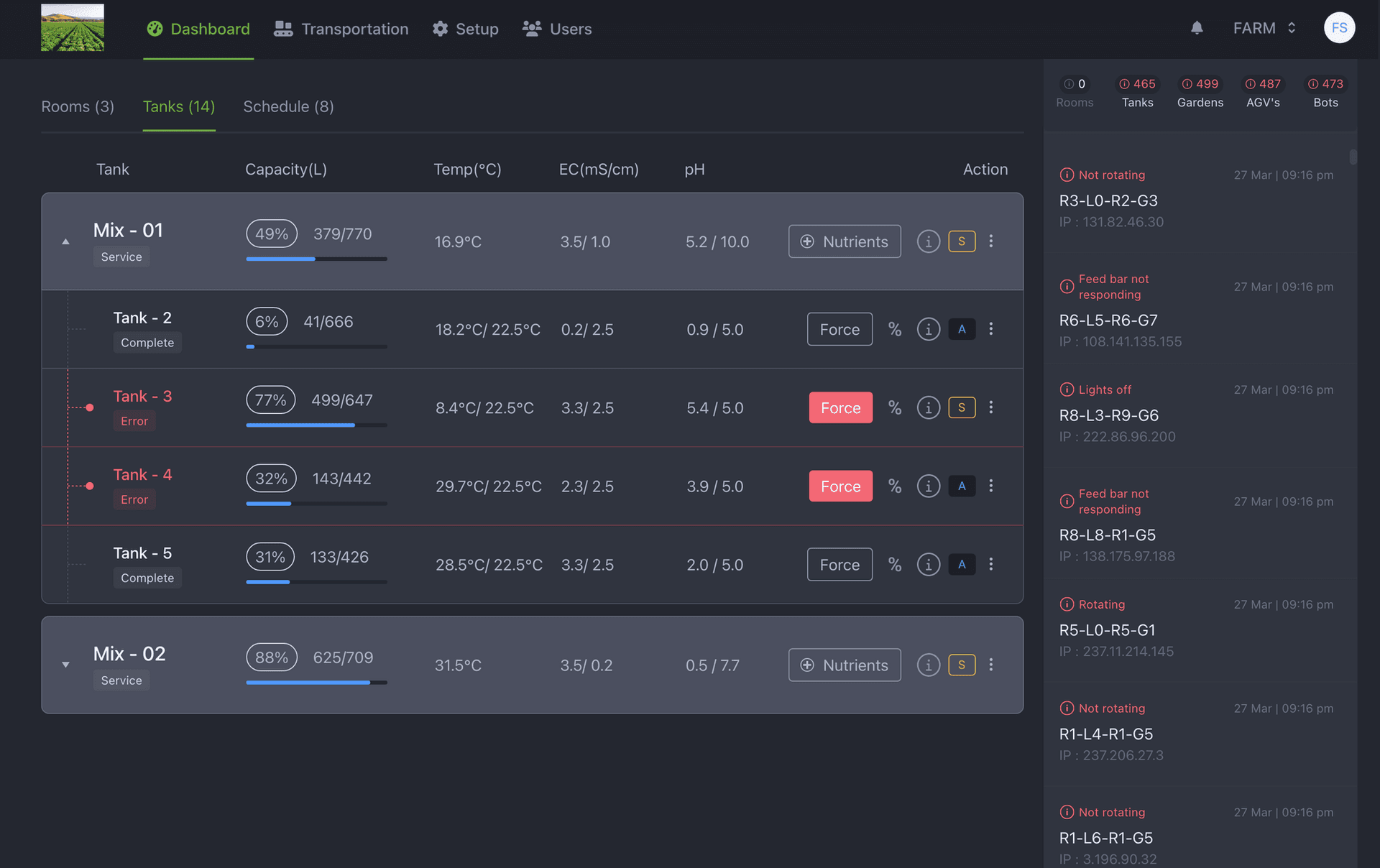Expand the Mix - 02 group
The image size is (1380, 868).
coord(65,665)
